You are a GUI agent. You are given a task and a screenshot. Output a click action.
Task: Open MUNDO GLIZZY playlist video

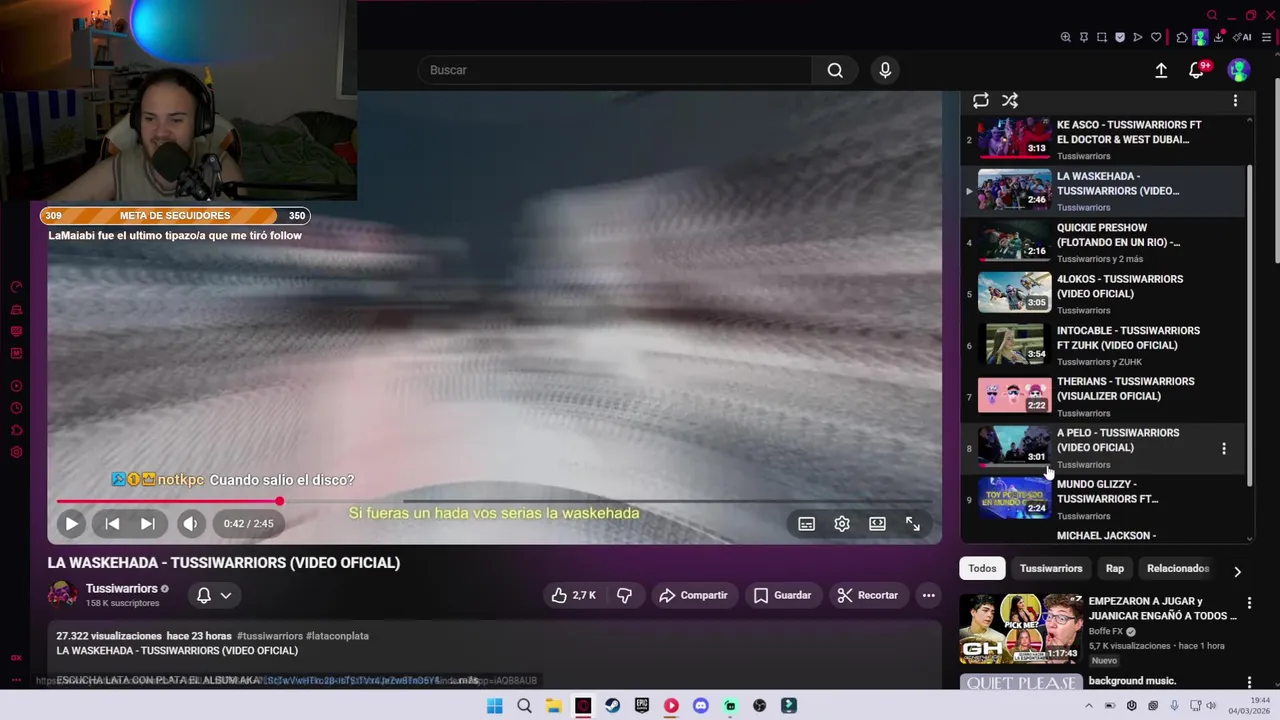coord(1104,499)
